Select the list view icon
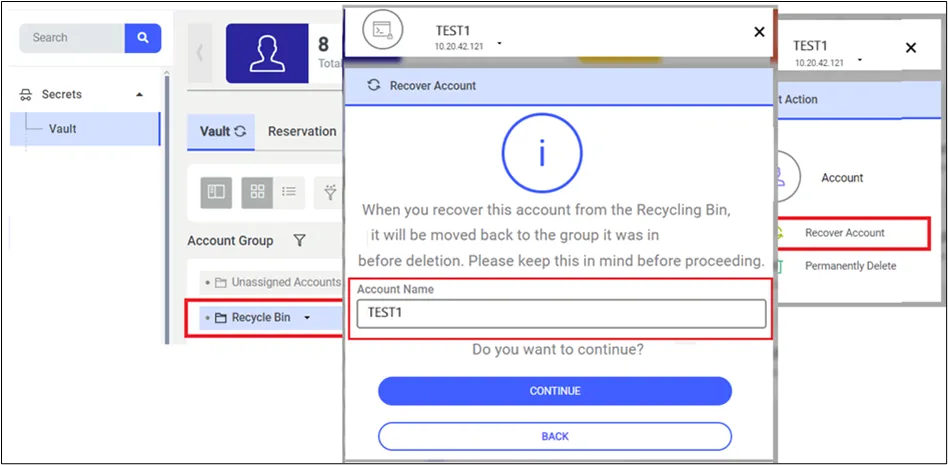Viewport: 948px width, 465px height. (x=289, y=192)
